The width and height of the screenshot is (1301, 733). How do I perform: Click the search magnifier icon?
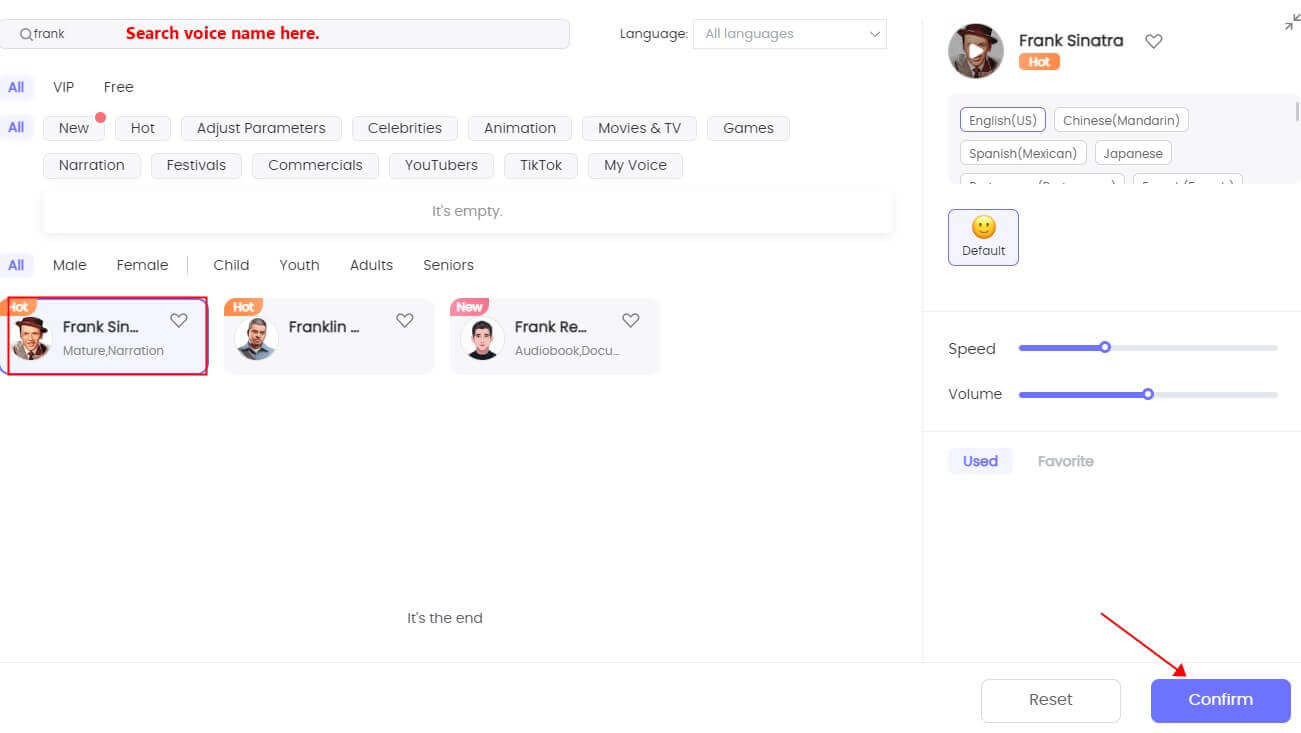(26, 34)
